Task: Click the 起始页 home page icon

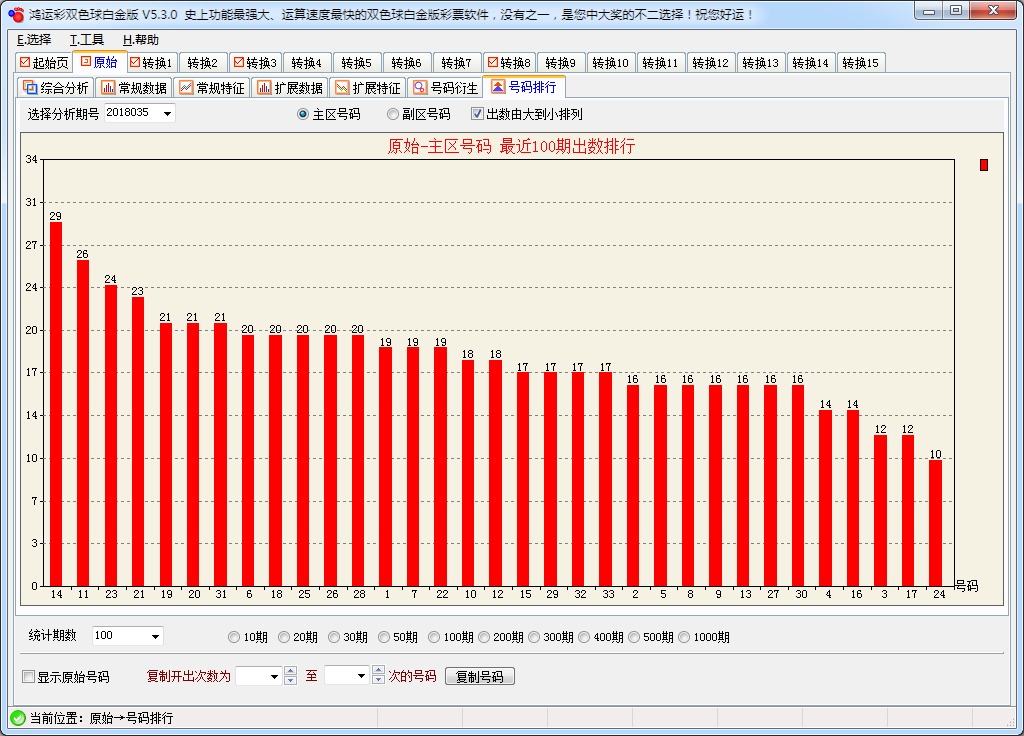Action: [45, 61]
